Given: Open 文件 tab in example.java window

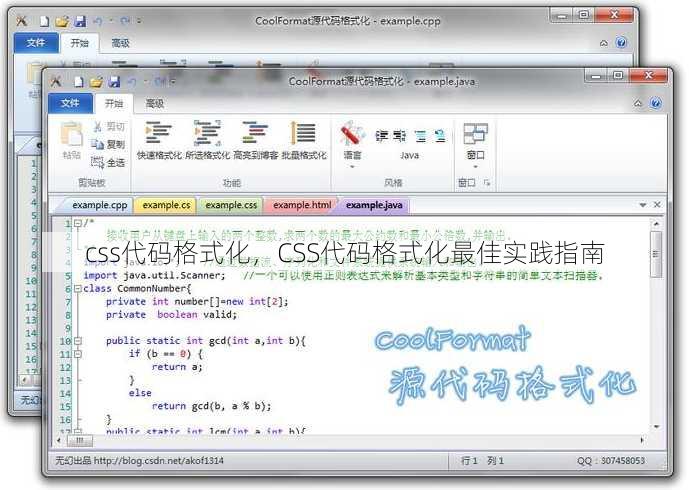Looking at the screenshot, I should pos(70,103).
